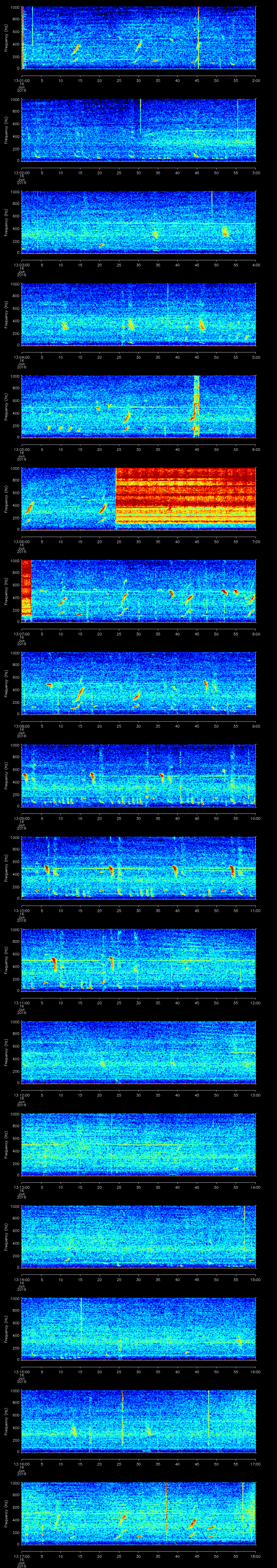This screenshot has width=277, height=1568.
Task: Click the spectrogram for the 13:13:00 minute
Action: click(138, 1145)
